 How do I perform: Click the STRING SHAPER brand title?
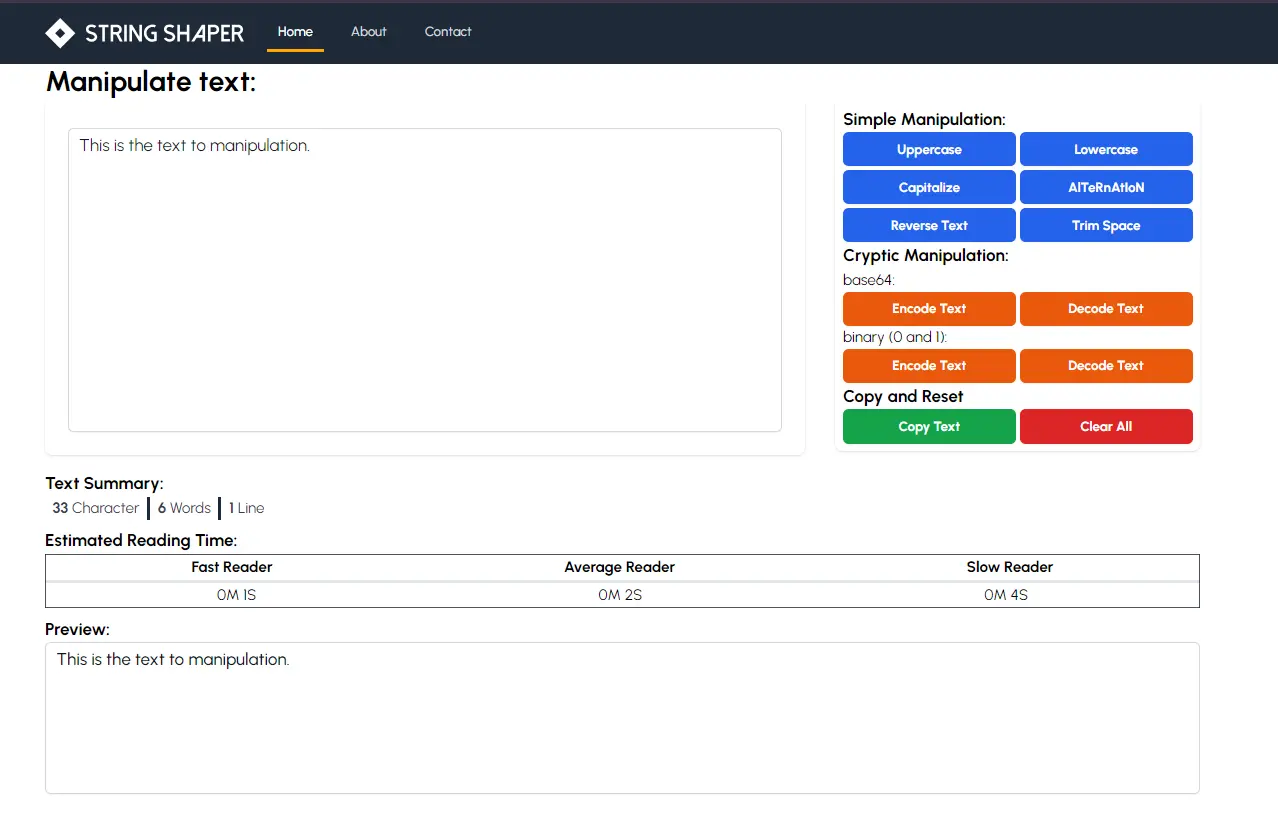click(x=164, y=33)
